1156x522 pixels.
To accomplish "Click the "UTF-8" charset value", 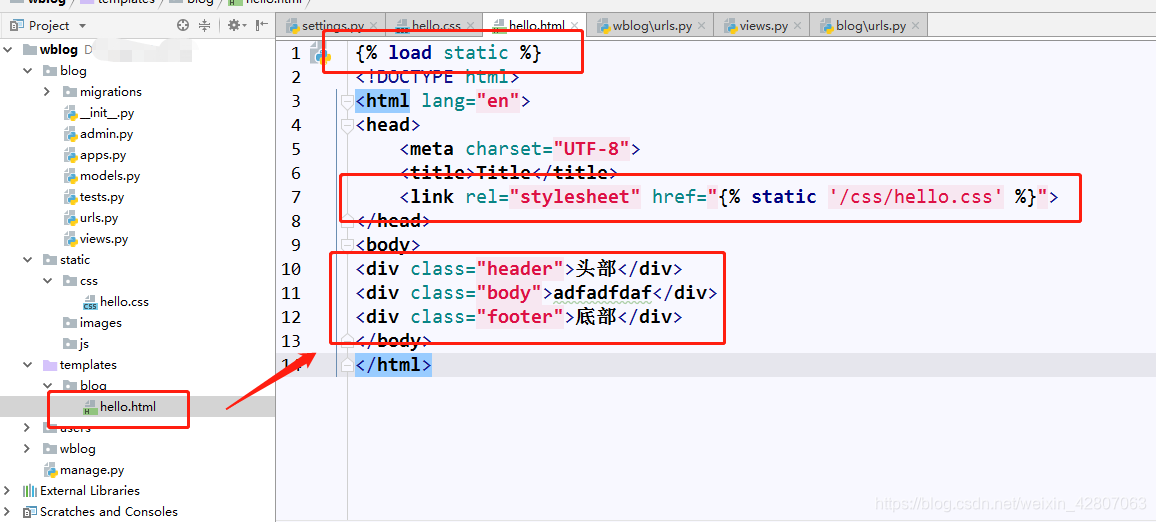I will pos(592,150).
